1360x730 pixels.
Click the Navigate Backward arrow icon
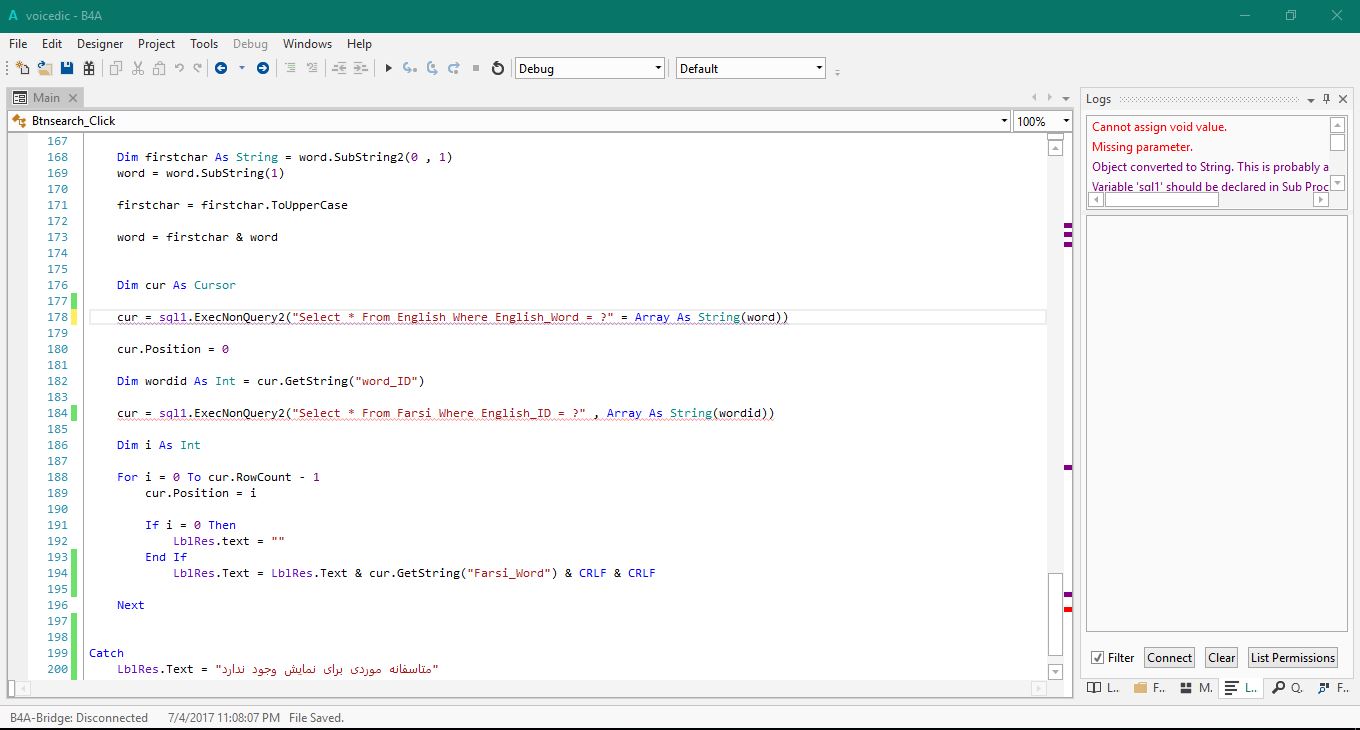(x=221, y=68)
